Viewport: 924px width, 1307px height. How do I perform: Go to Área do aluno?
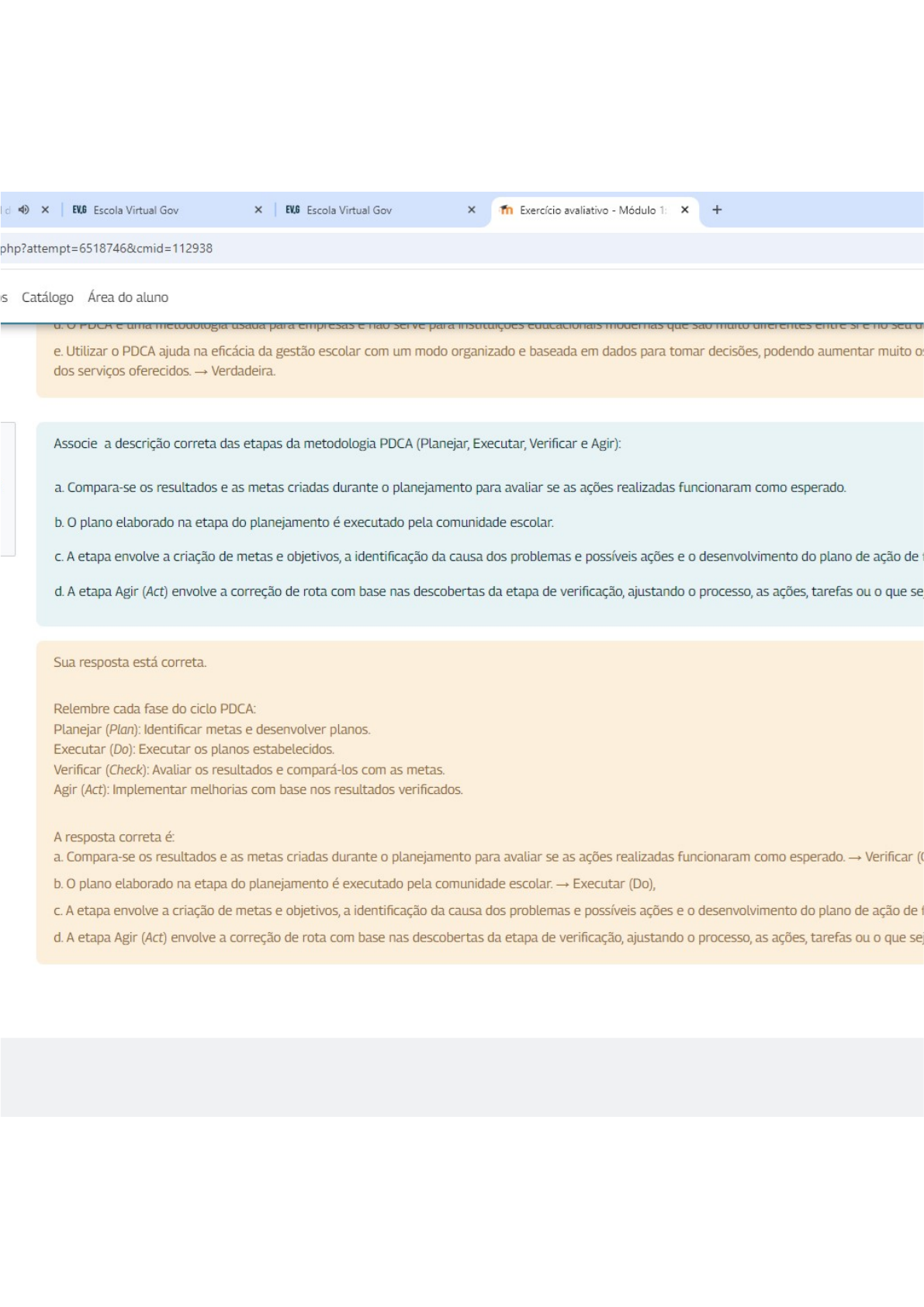coord(128,297)
